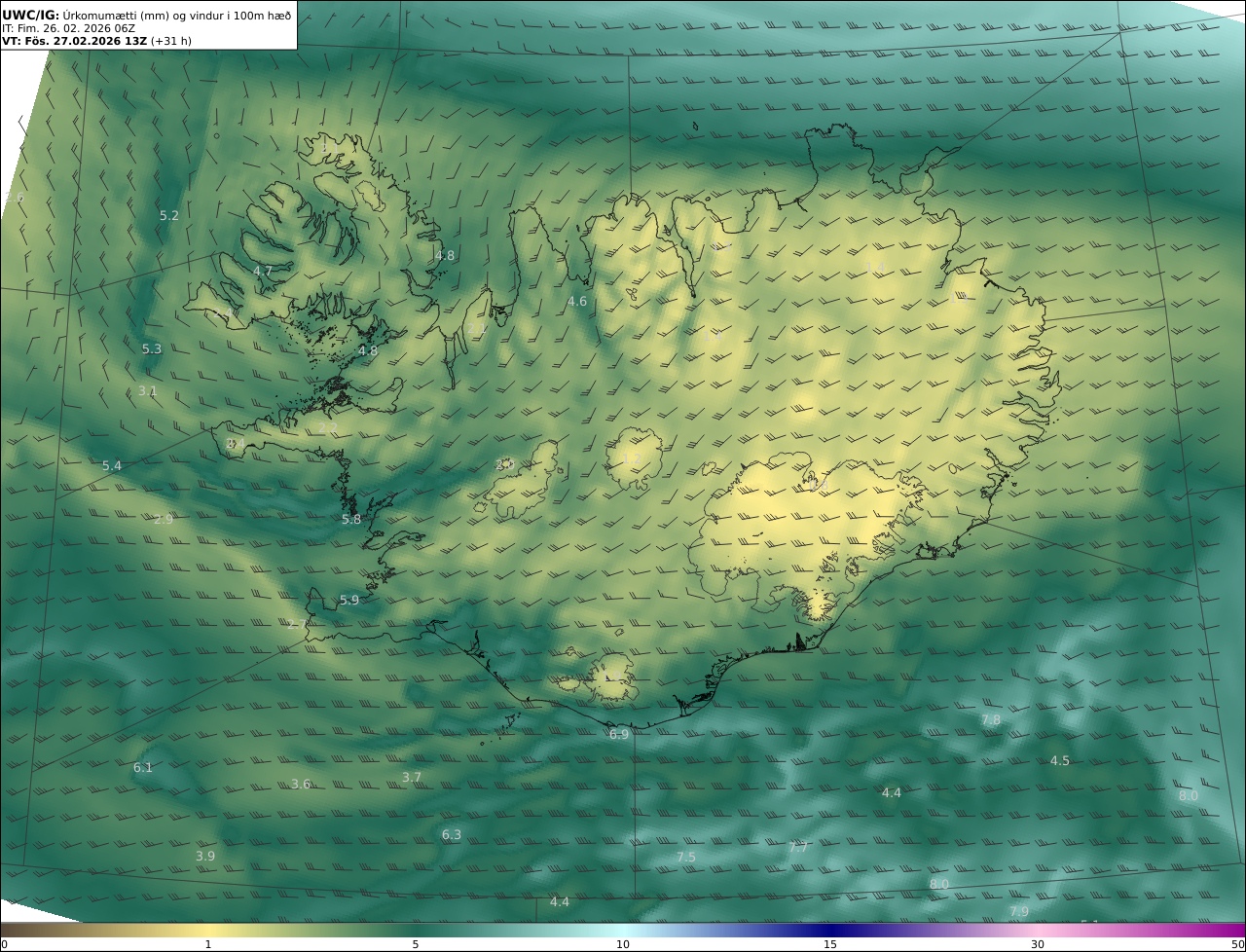Click the 4.5 precipitation value
Viewport: 1246px width, 952px height.
tap(1060, 761)
